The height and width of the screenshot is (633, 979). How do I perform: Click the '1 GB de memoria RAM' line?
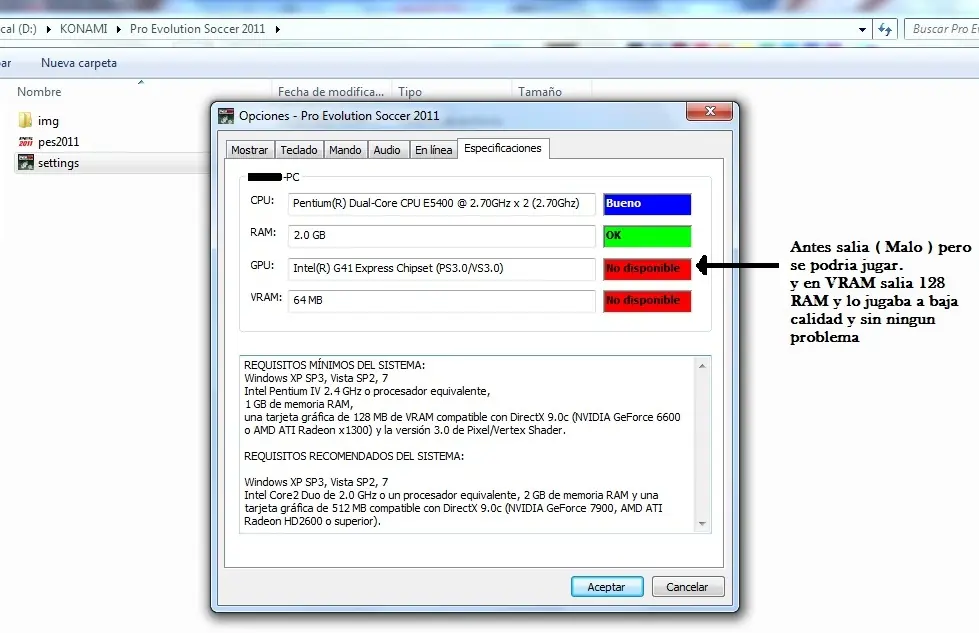(298, 404)
